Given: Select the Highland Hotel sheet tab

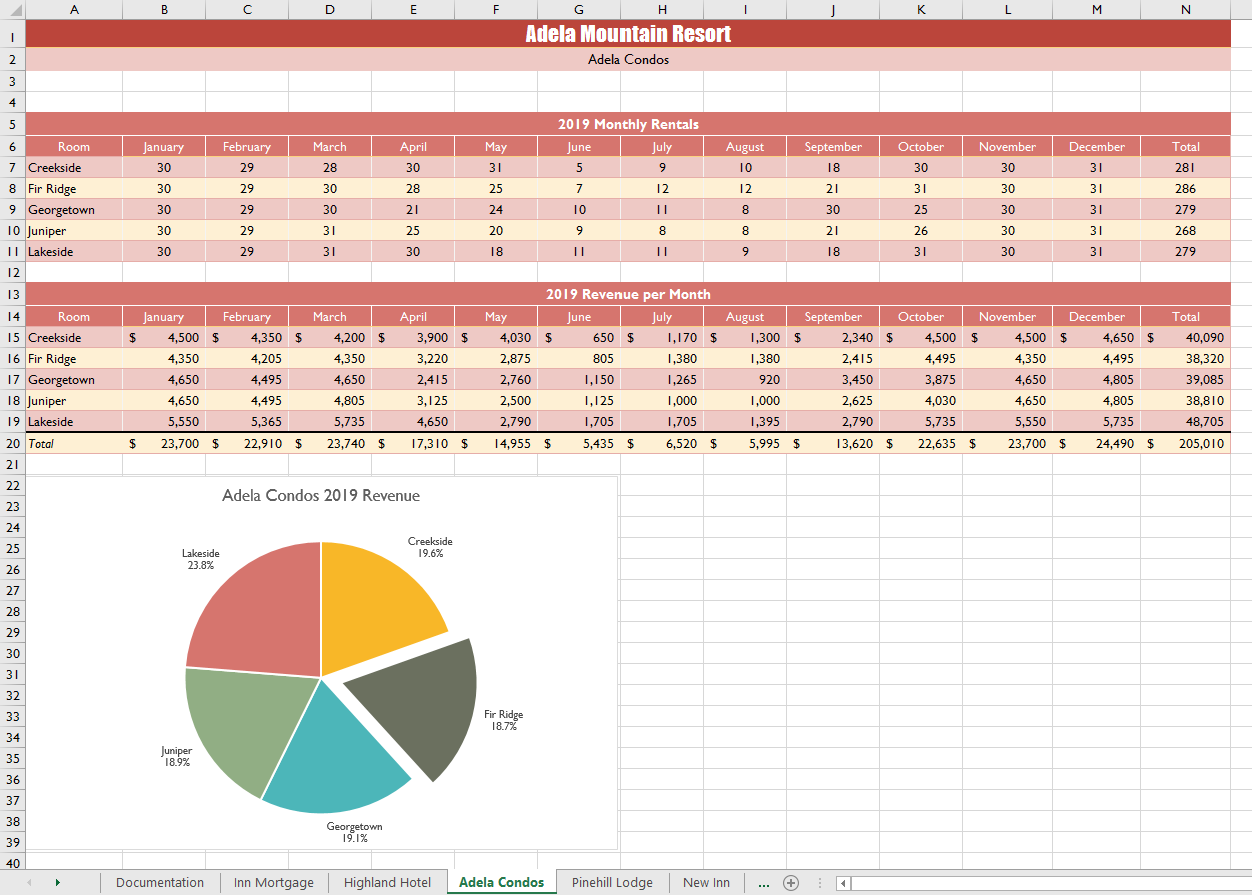Looking at the screenshot, I should (387, 882).
